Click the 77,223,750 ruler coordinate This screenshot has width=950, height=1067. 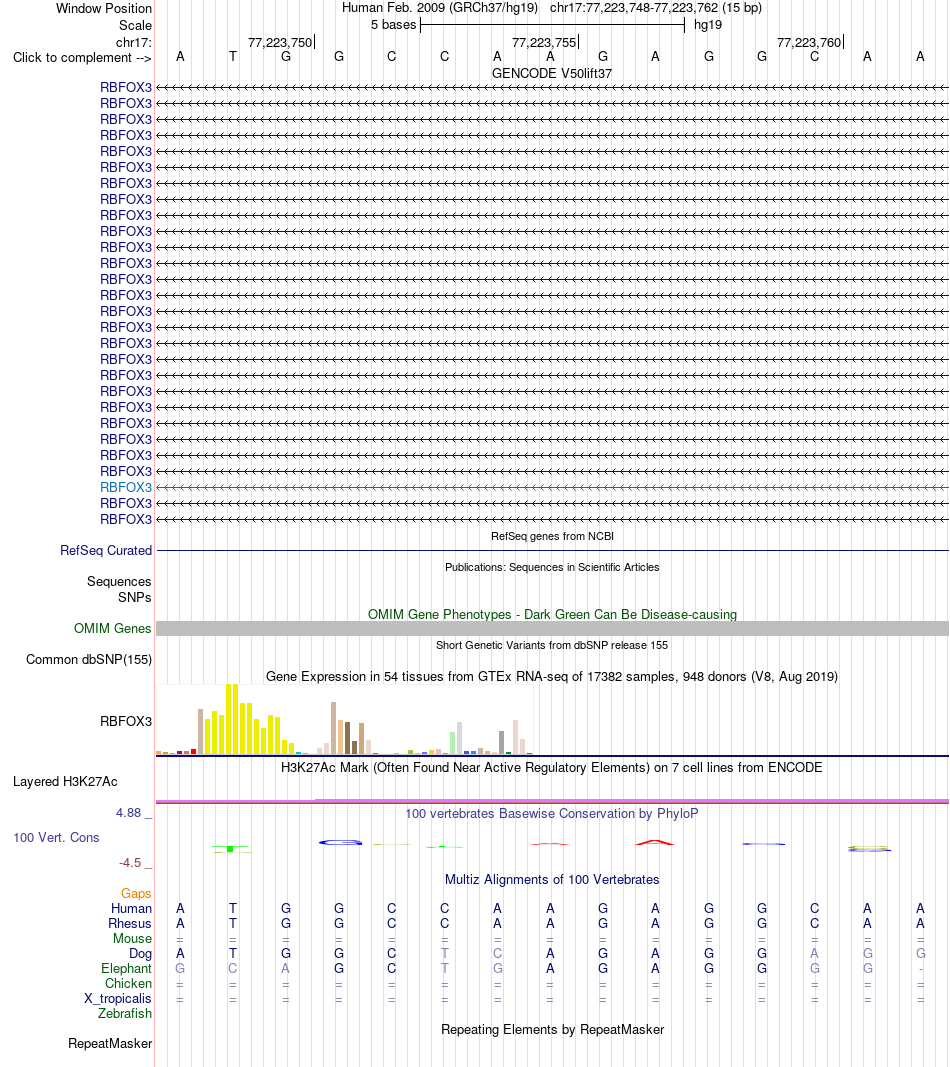(x=280, y=42)
